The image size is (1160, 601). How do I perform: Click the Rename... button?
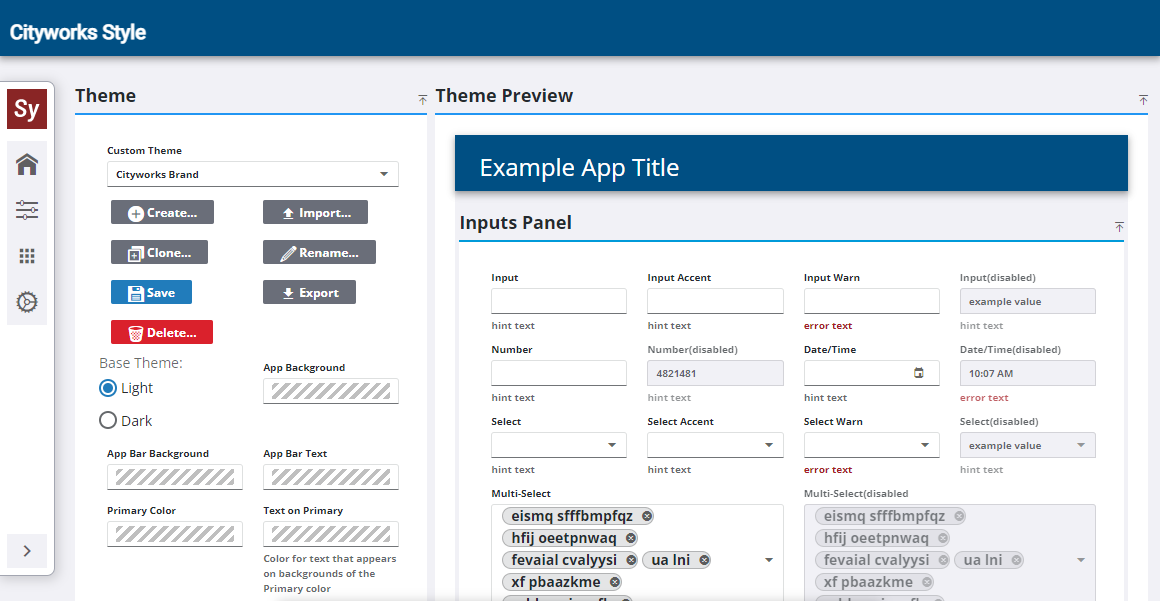(320, 252)
